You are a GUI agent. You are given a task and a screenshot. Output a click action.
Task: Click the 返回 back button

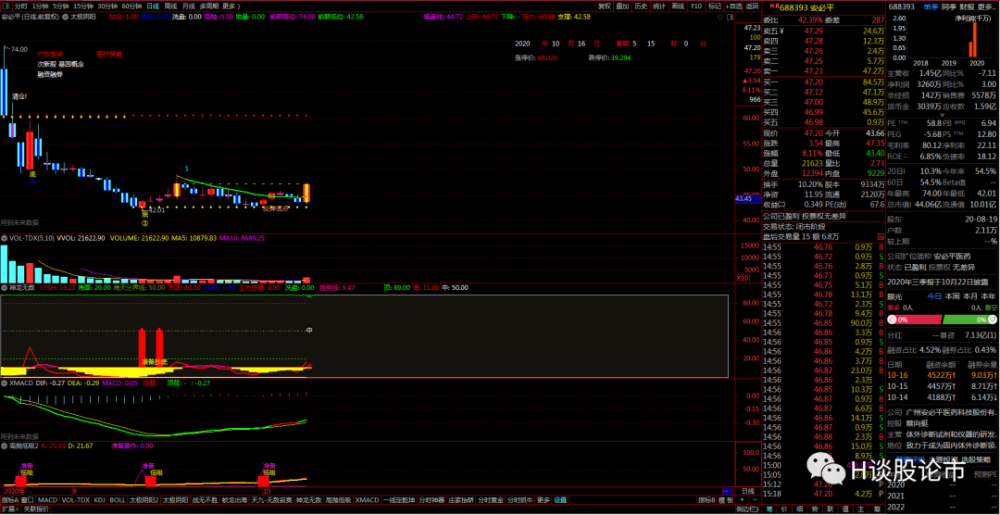[x=753, y=6]
